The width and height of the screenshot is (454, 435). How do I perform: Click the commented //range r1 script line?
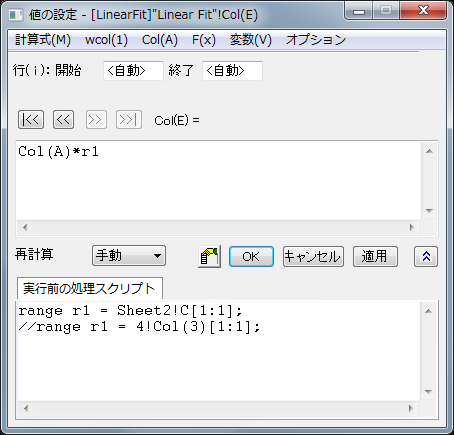point(139,327)
